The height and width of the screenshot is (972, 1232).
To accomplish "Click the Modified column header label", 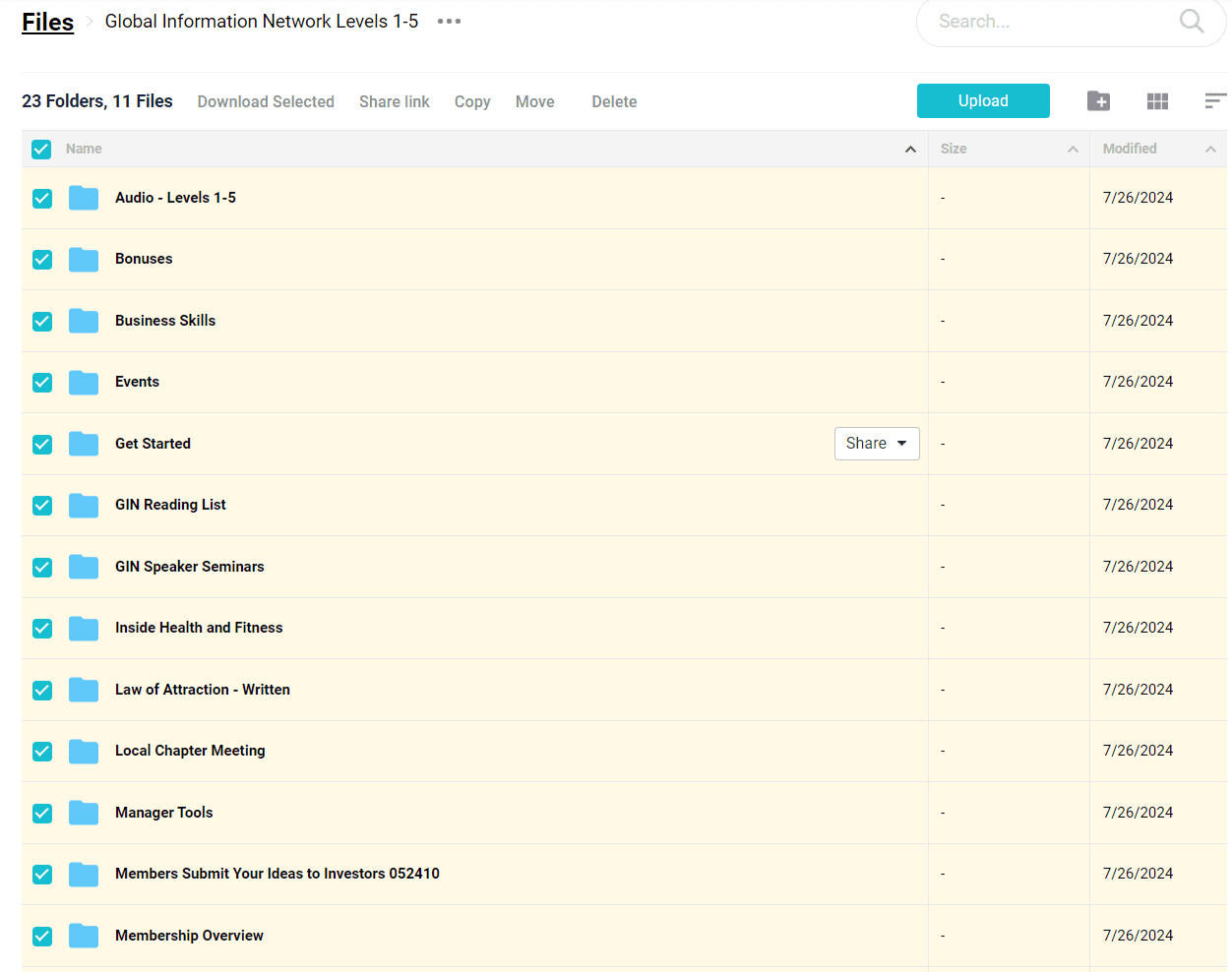I will click(x=1130, y=149).
